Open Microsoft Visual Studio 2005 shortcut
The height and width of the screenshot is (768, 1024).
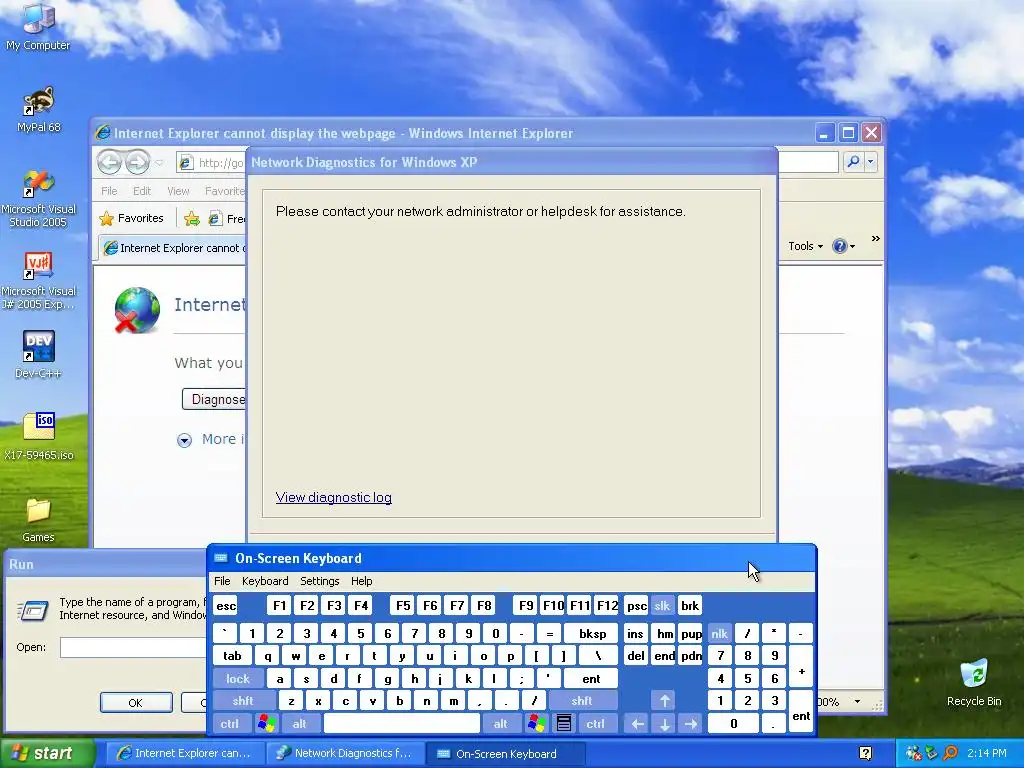(x=38, y=198)
